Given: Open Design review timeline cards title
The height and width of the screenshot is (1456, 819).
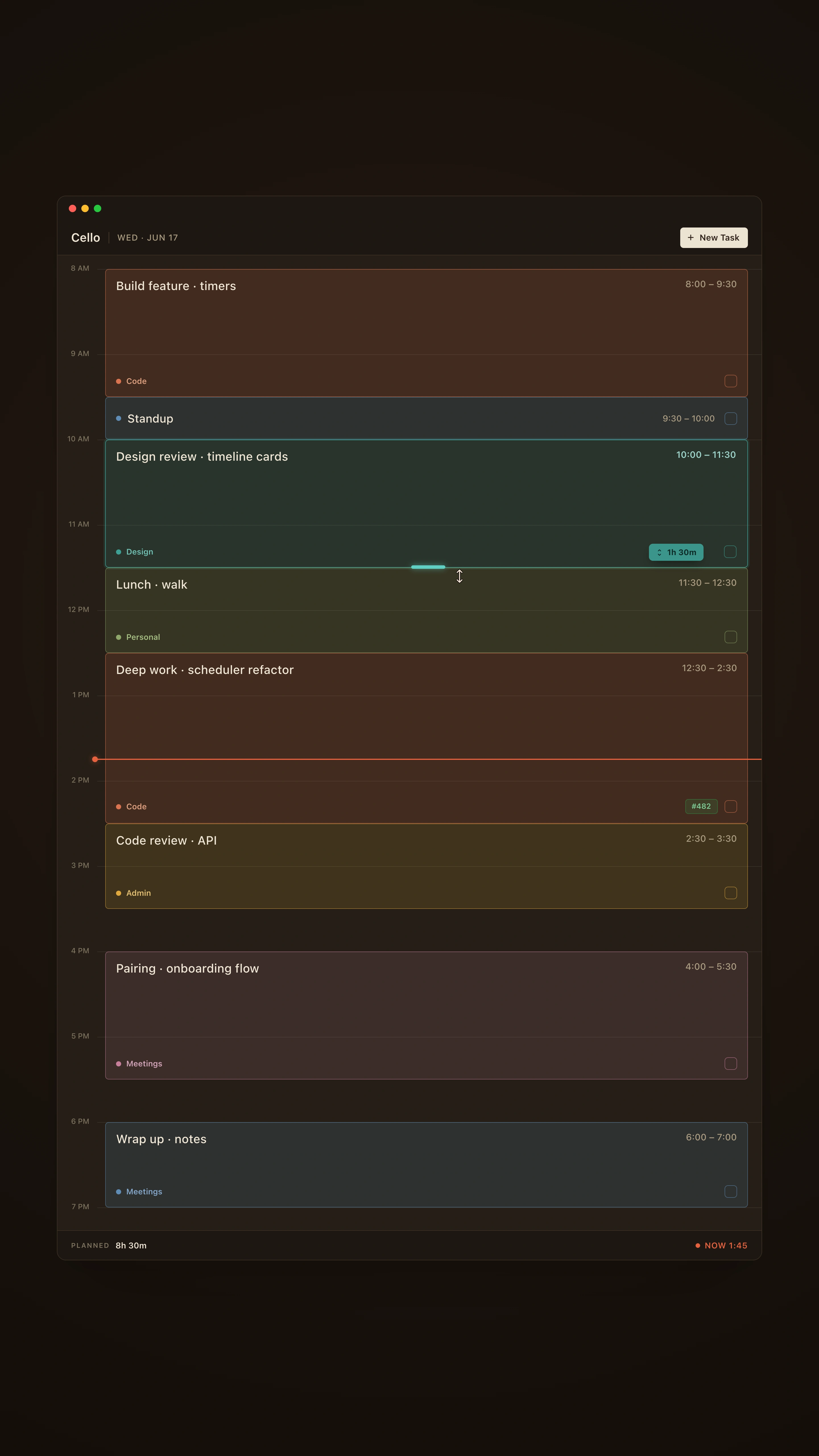Looking at the screenshot, I should click(x=202, y=456).
